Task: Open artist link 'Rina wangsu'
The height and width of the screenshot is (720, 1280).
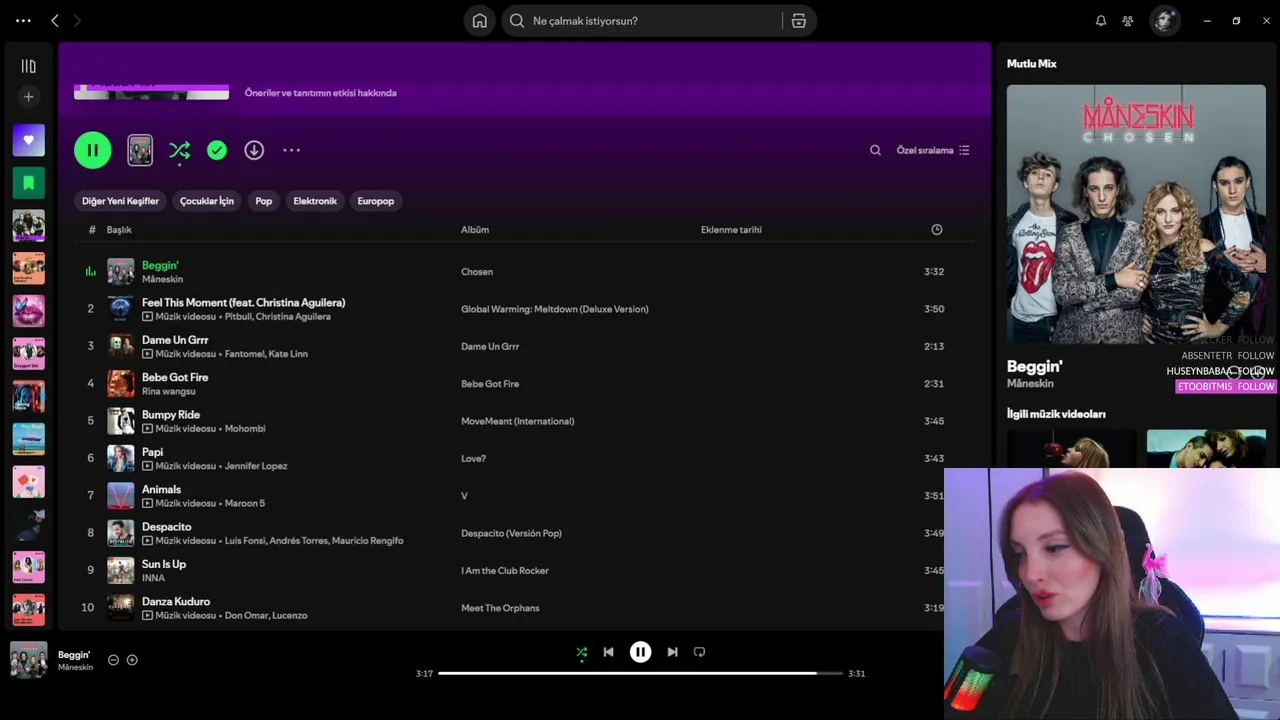Action: tap(169, 391)
